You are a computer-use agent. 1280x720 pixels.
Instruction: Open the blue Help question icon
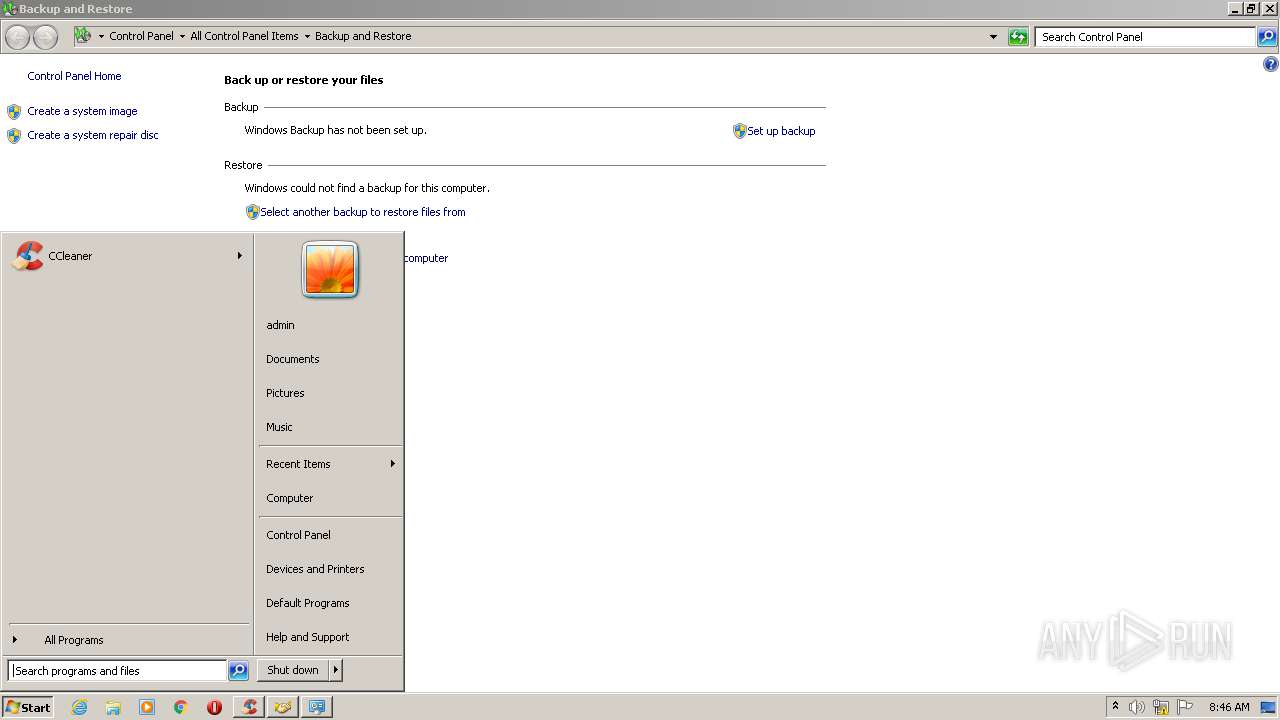tap(1271, 64)
